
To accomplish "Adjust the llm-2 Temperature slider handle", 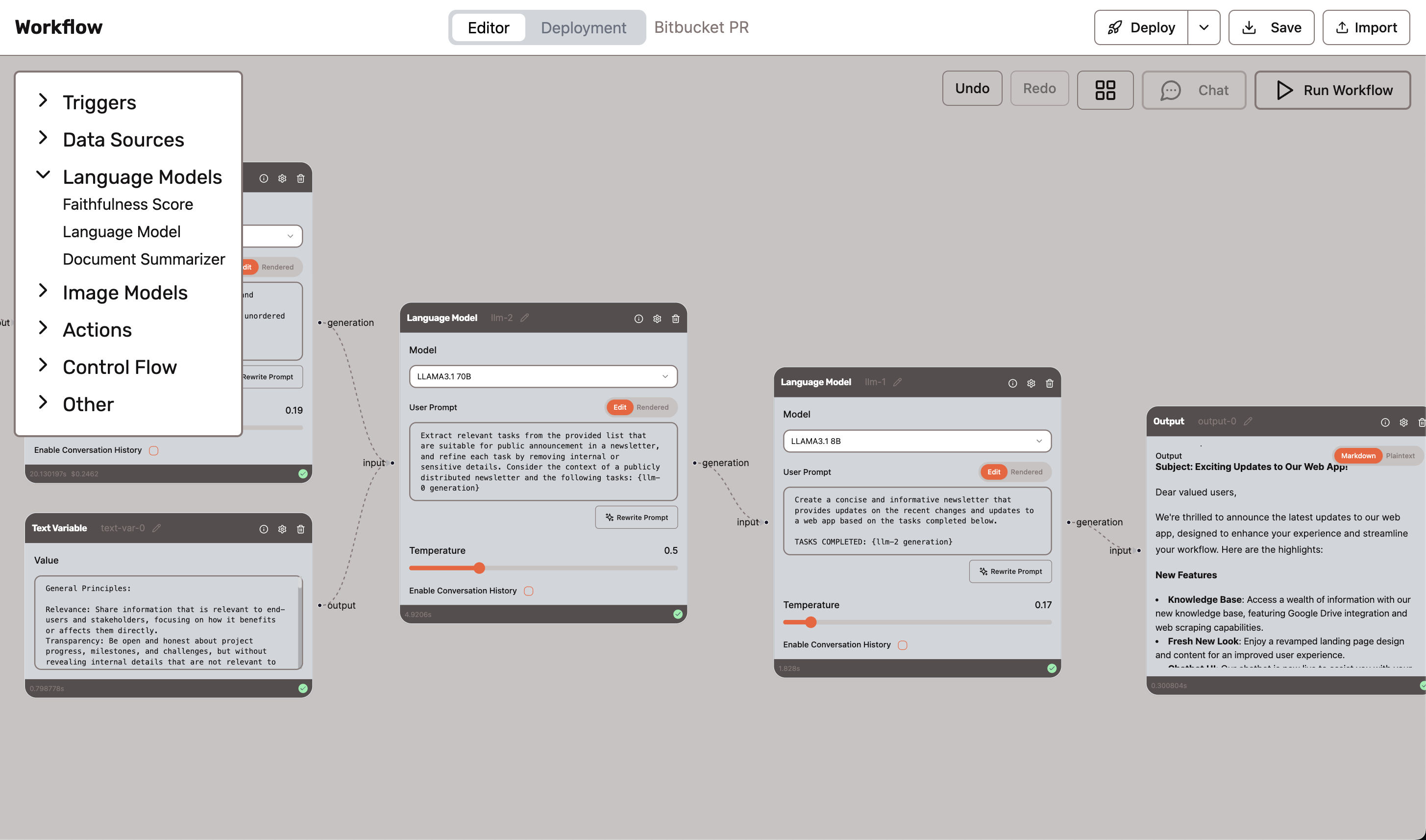I will tap(479, 568).
